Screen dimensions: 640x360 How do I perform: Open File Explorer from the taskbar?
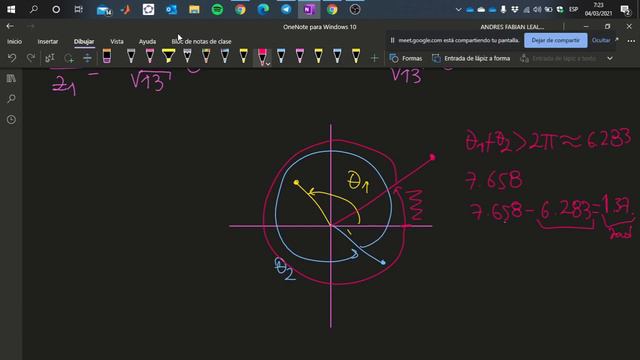194,9
